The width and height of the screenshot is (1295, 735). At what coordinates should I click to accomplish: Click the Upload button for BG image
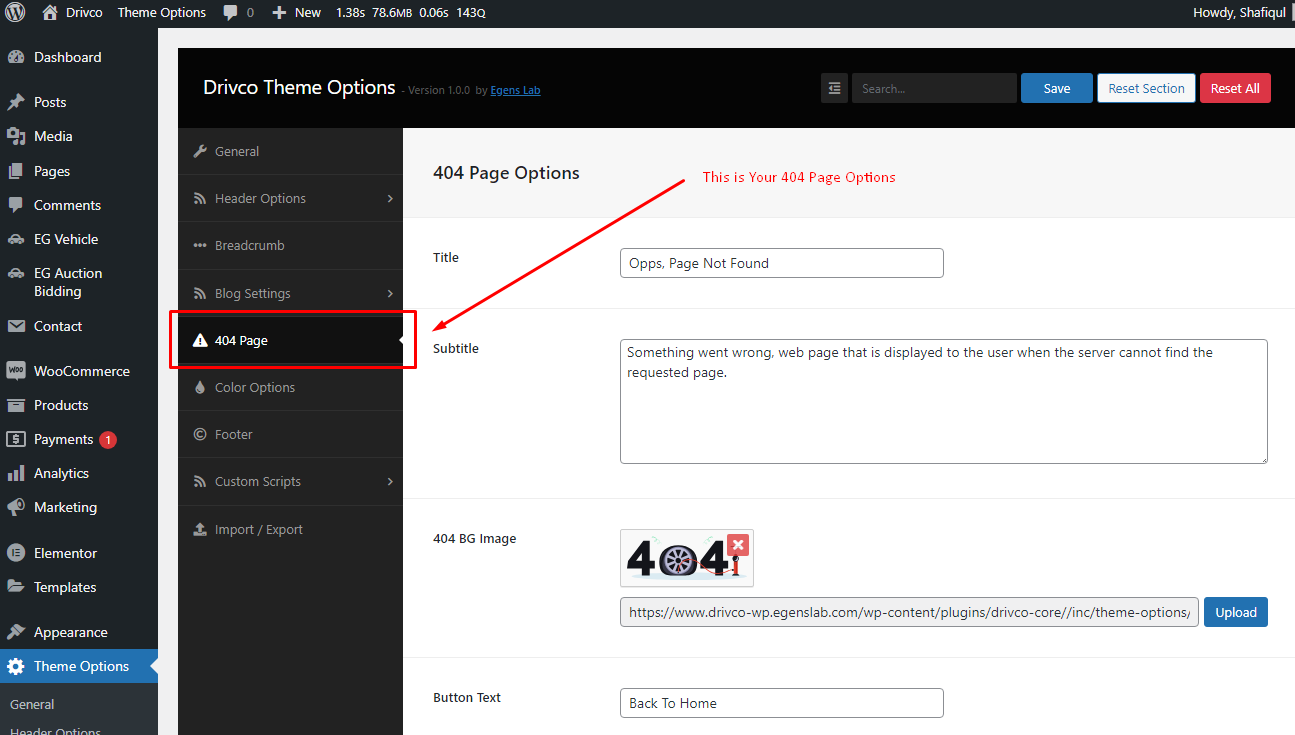point(1236,612)
